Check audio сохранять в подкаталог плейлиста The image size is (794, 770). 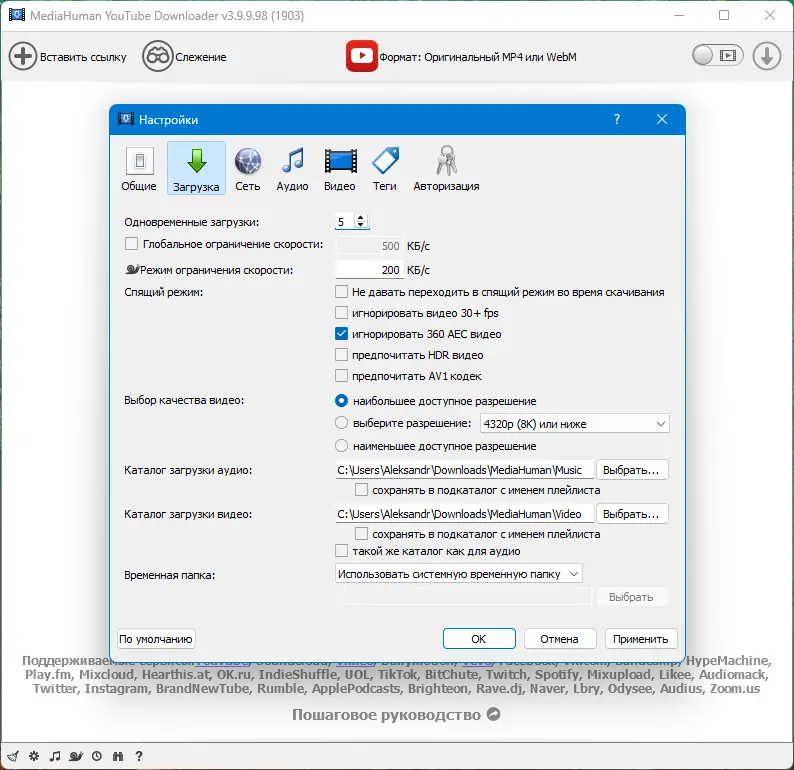click(361, 490)
